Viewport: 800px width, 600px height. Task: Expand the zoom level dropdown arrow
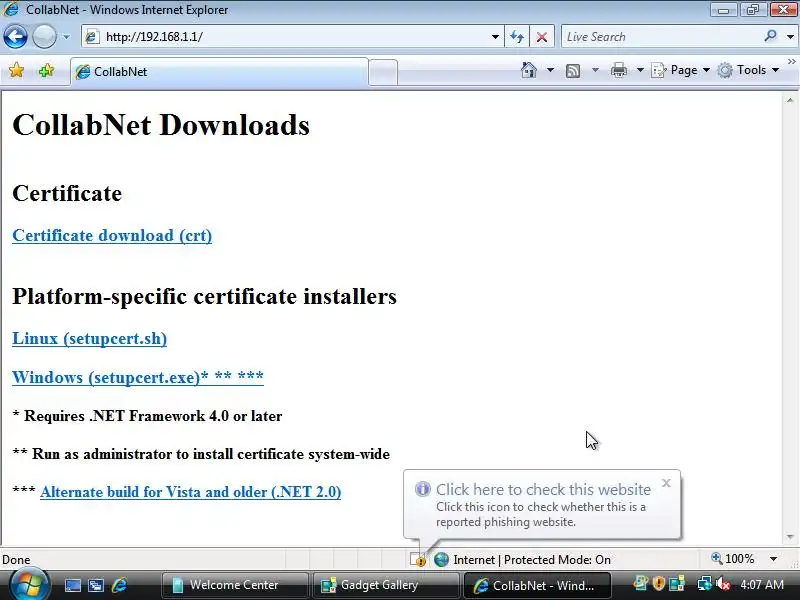pyautogui.click(x=773, y=559)
